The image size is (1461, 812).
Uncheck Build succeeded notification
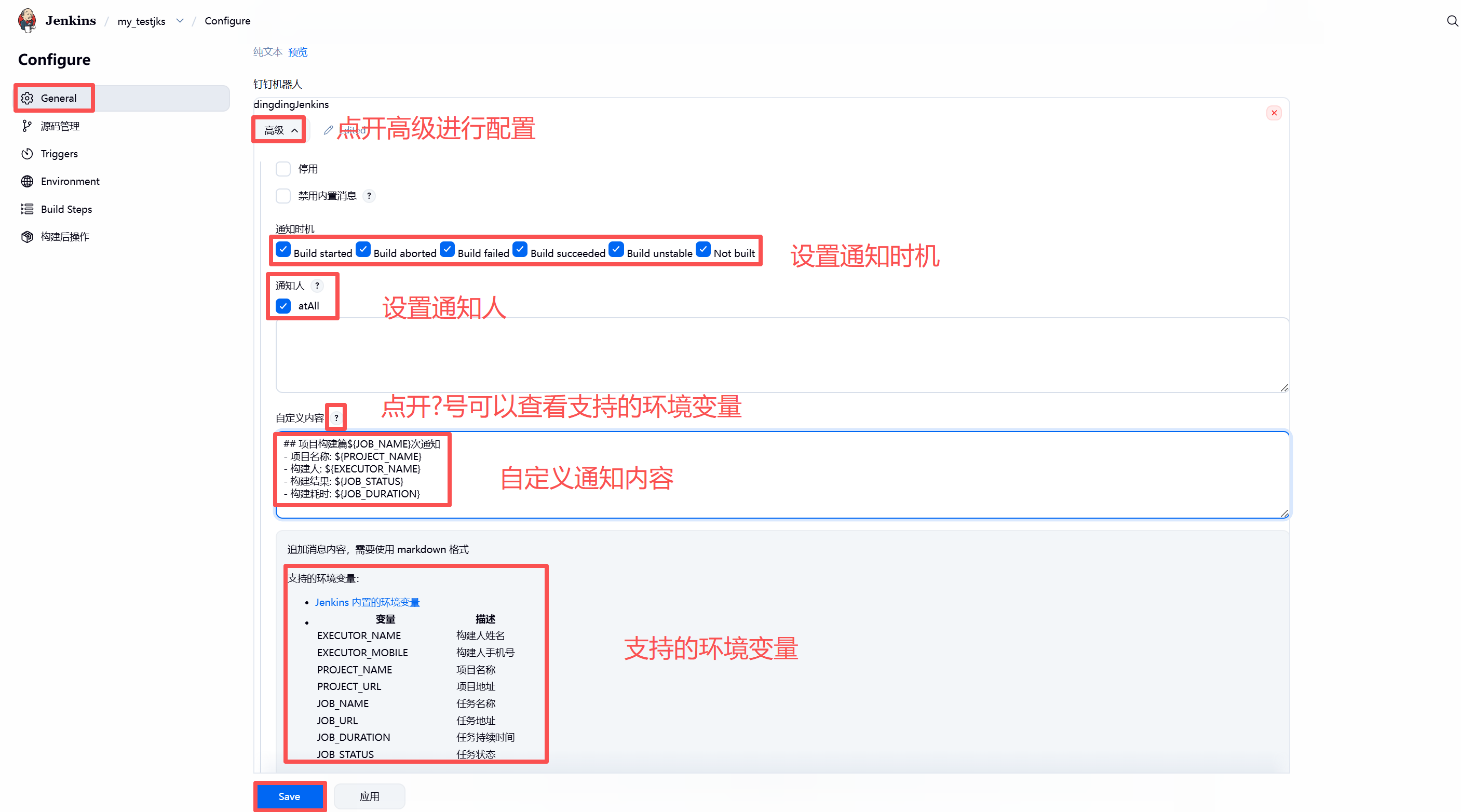(520, 250)
